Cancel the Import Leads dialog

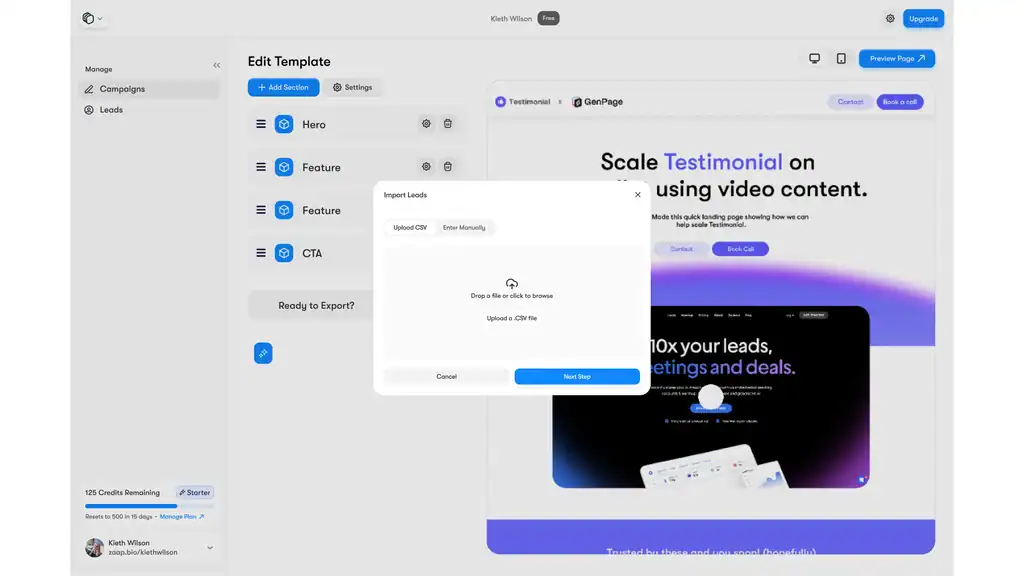(446, 377)
